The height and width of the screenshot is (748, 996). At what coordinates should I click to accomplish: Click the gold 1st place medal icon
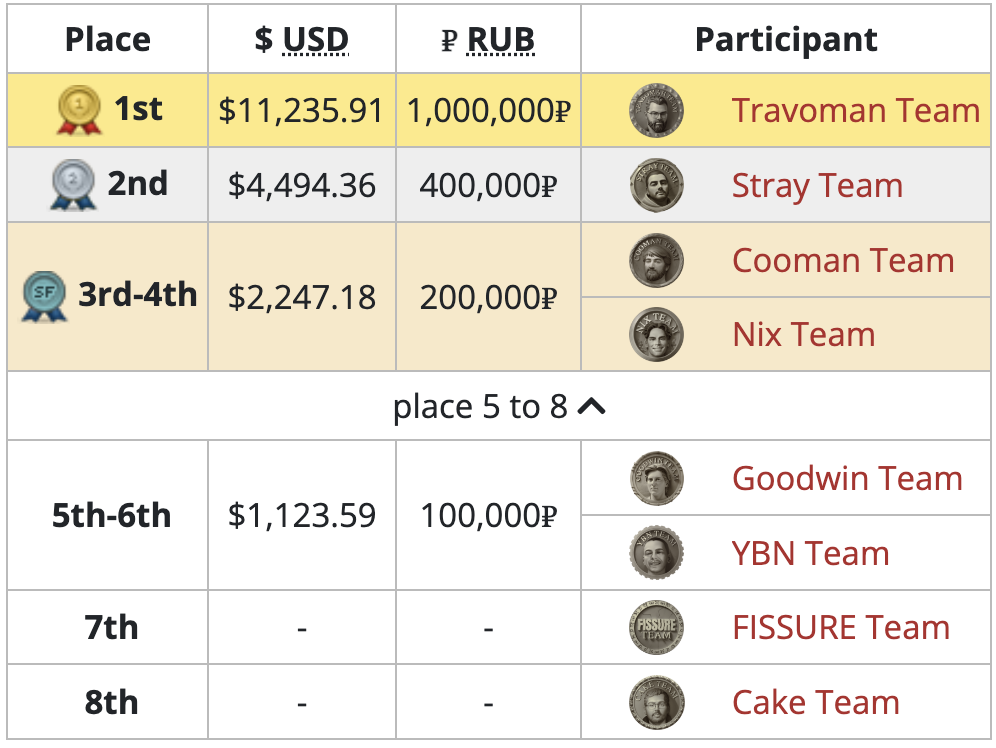click(79, 111)
